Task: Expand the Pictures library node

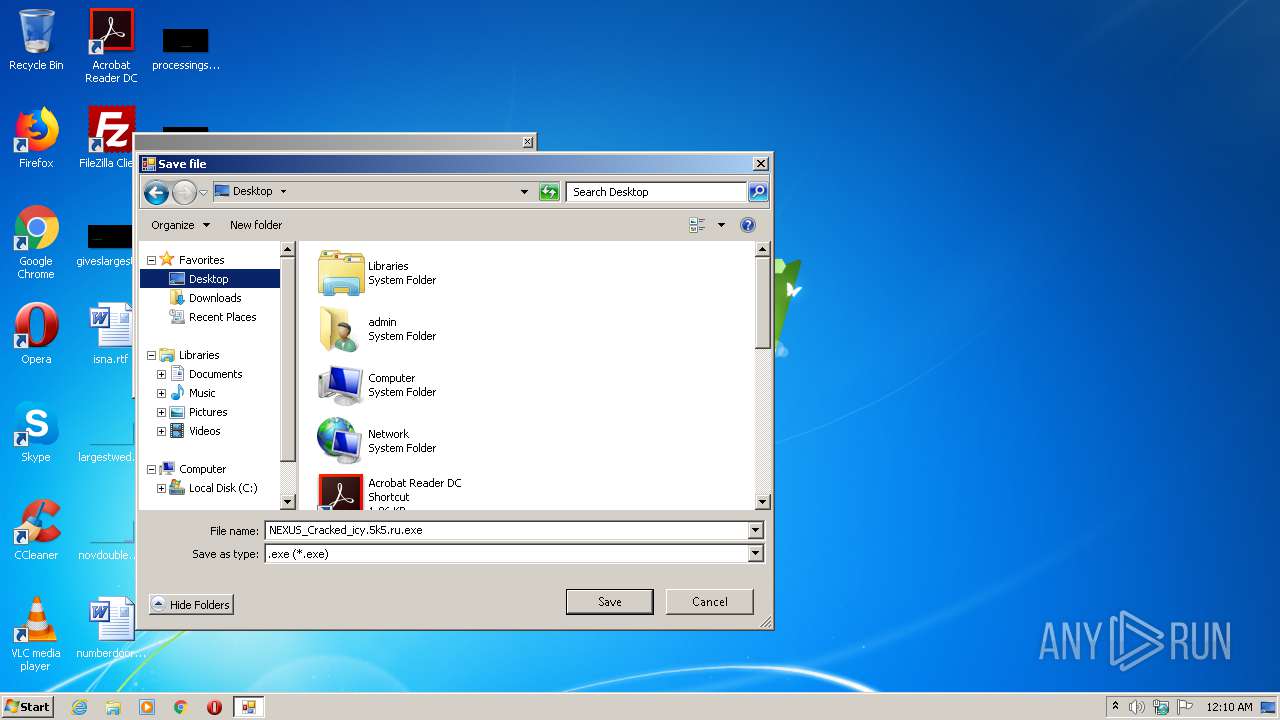Action: click(x=161, y=412)
